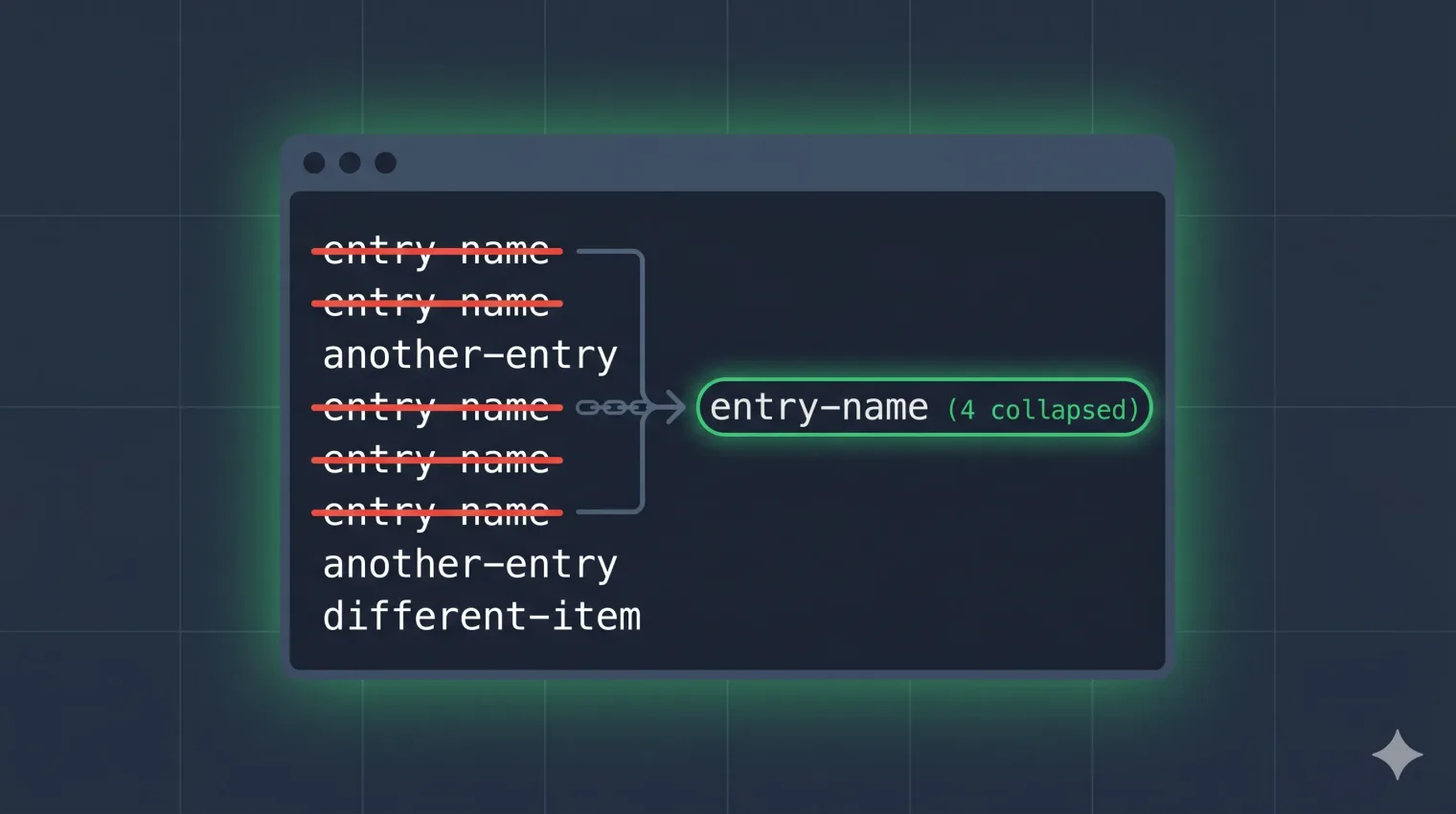The image size is (1456, 814).
Task: Select "another-entry" directly above "different-item"
Action: (470, 564)
